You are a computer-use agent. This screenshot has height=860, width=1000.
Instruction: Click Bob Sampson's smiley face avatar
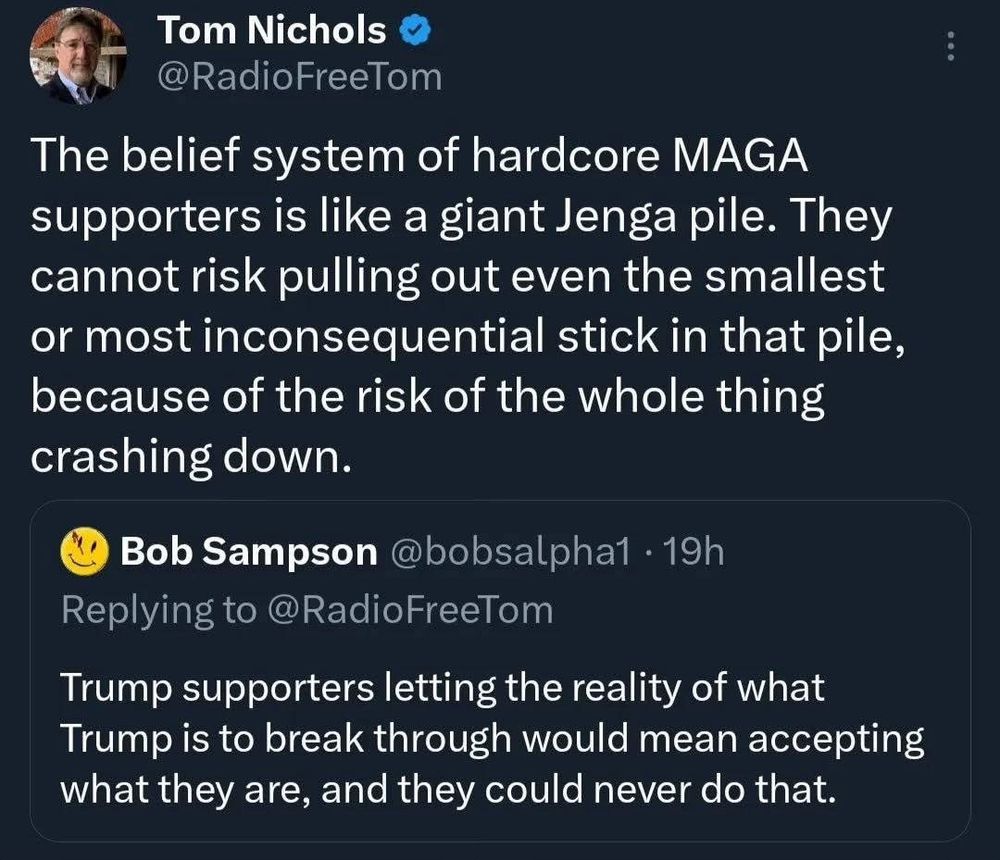pyautogui.click(x=85, y=552)
